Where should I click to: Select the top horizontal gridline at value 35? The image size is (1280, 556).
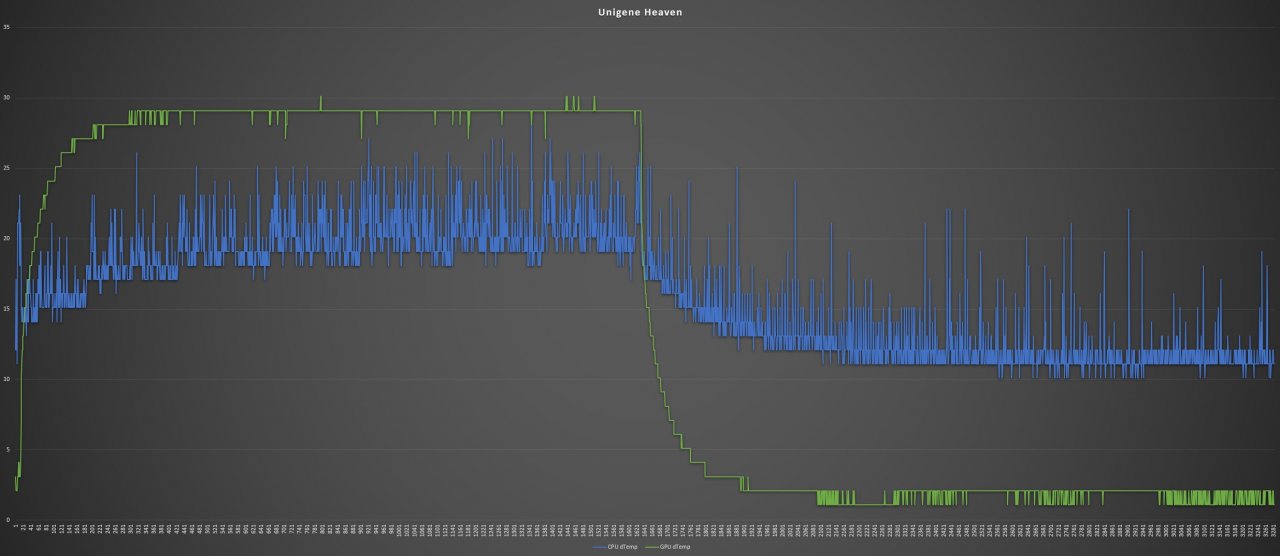[x=645, y=27]
